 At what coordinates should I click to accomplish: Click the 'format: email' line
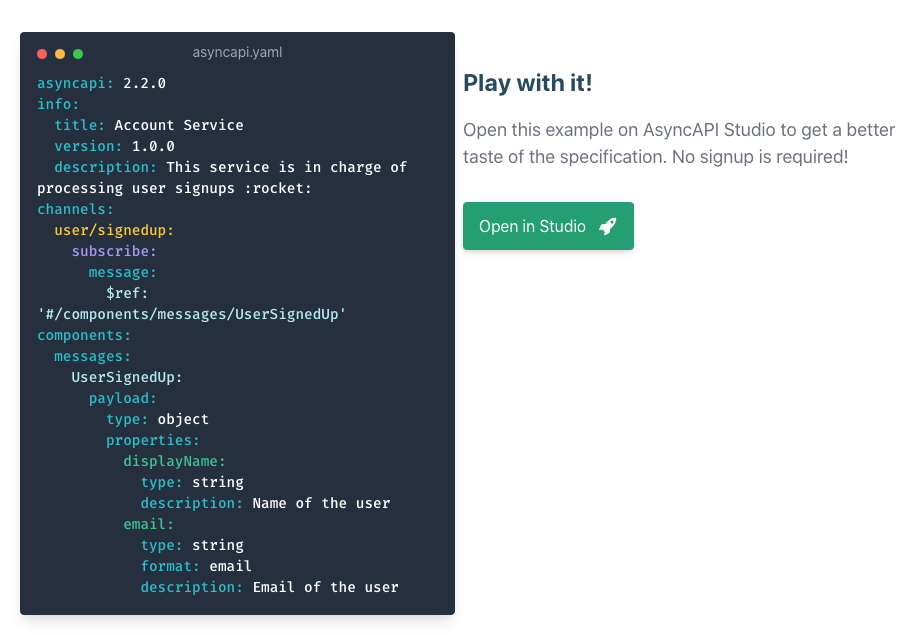(x=196, y=566)
